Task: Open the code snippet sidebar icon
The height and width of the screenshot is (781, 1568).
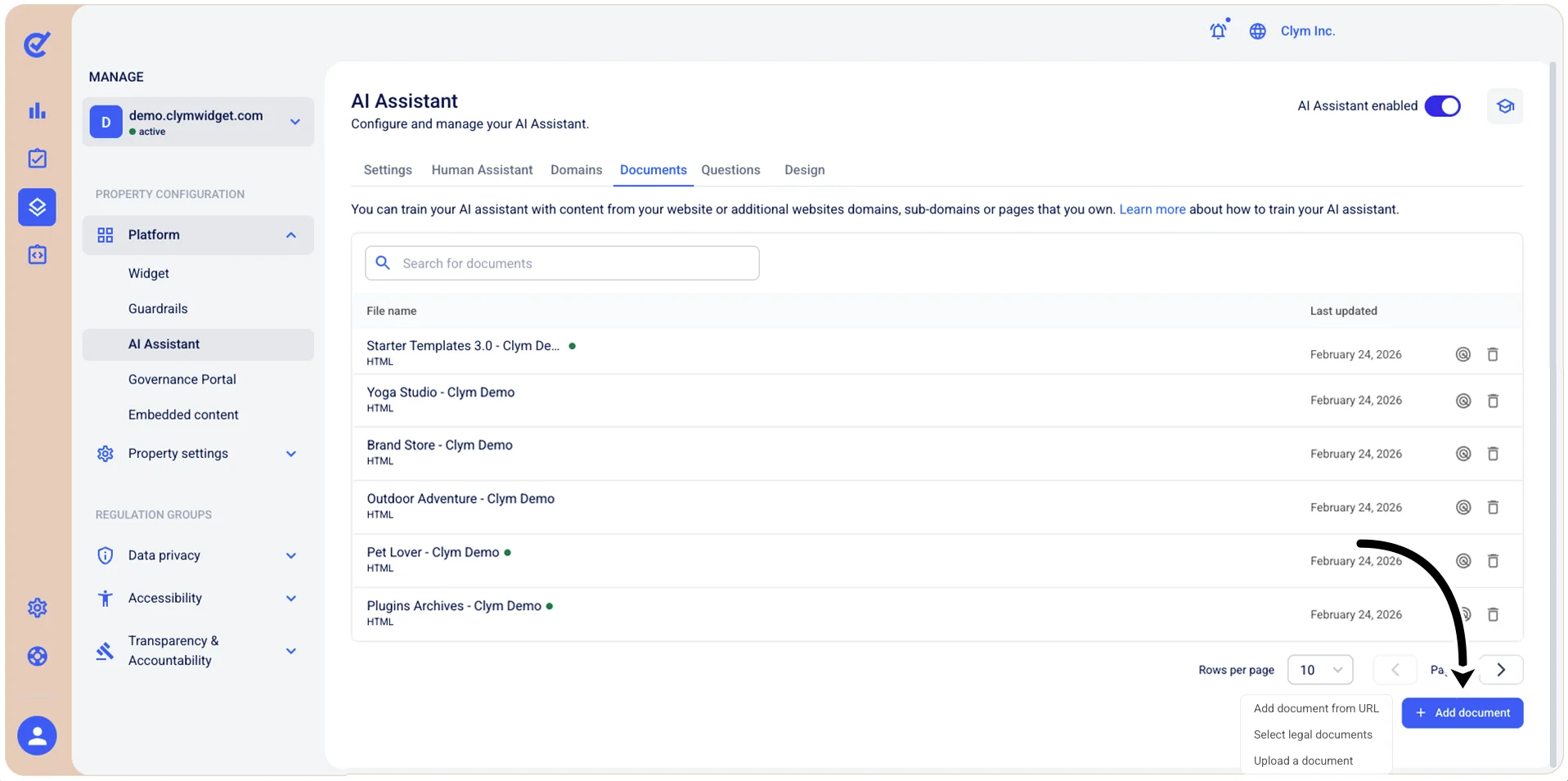Action: coord(37,255)
